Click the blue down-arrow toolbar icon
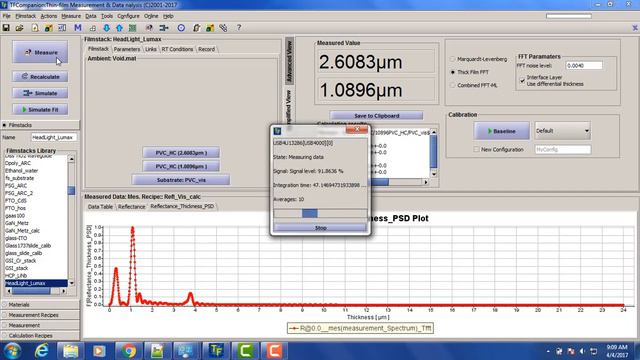Image resolution: width=640 pixels, height=360 pixels. click(x=107, y=28)
